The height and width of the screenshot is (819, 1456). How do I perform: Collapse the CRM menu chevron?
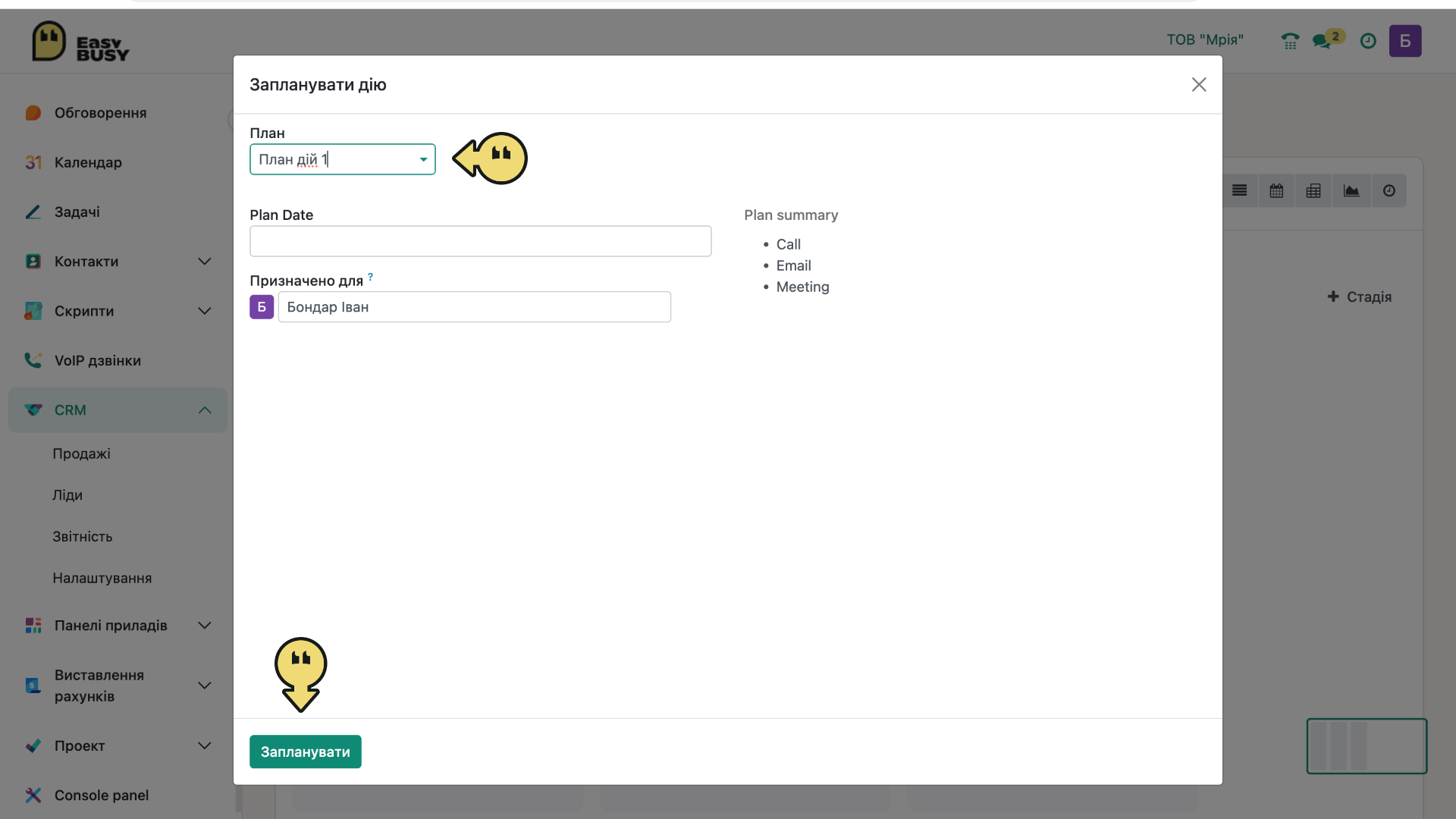click(x=204, y=410)
